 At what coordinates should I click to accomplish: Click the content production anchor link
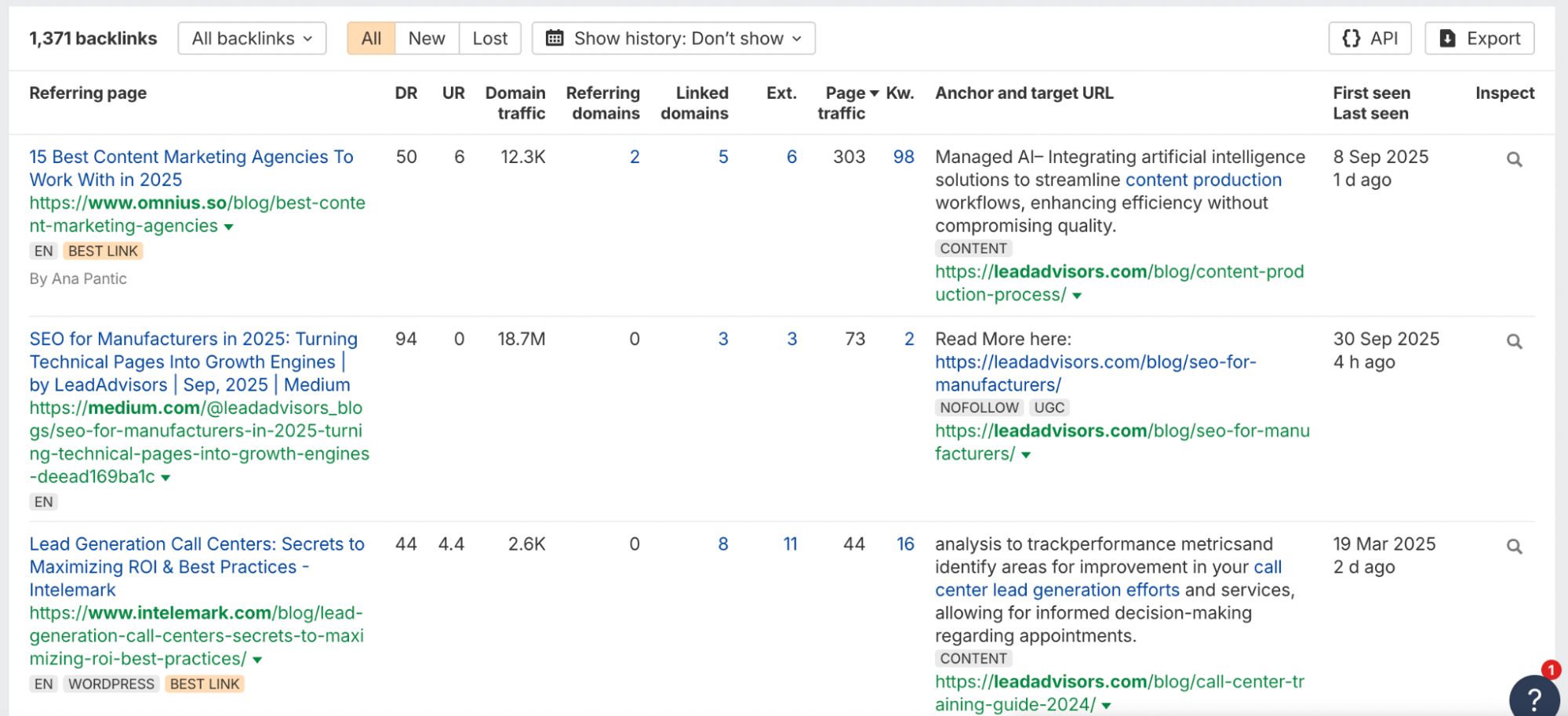coord(1202,180)
